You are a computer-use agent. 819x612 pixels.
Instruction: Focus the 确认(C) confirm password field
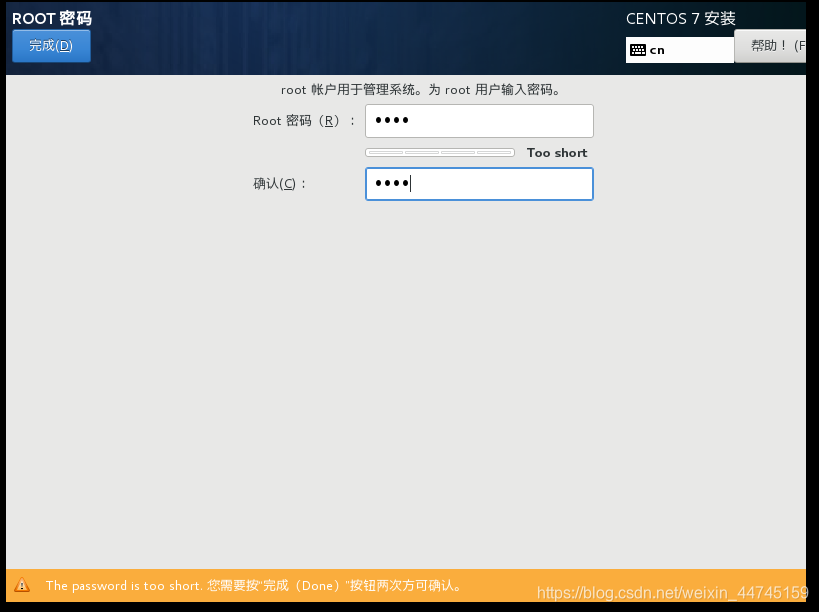click(479, 184)
